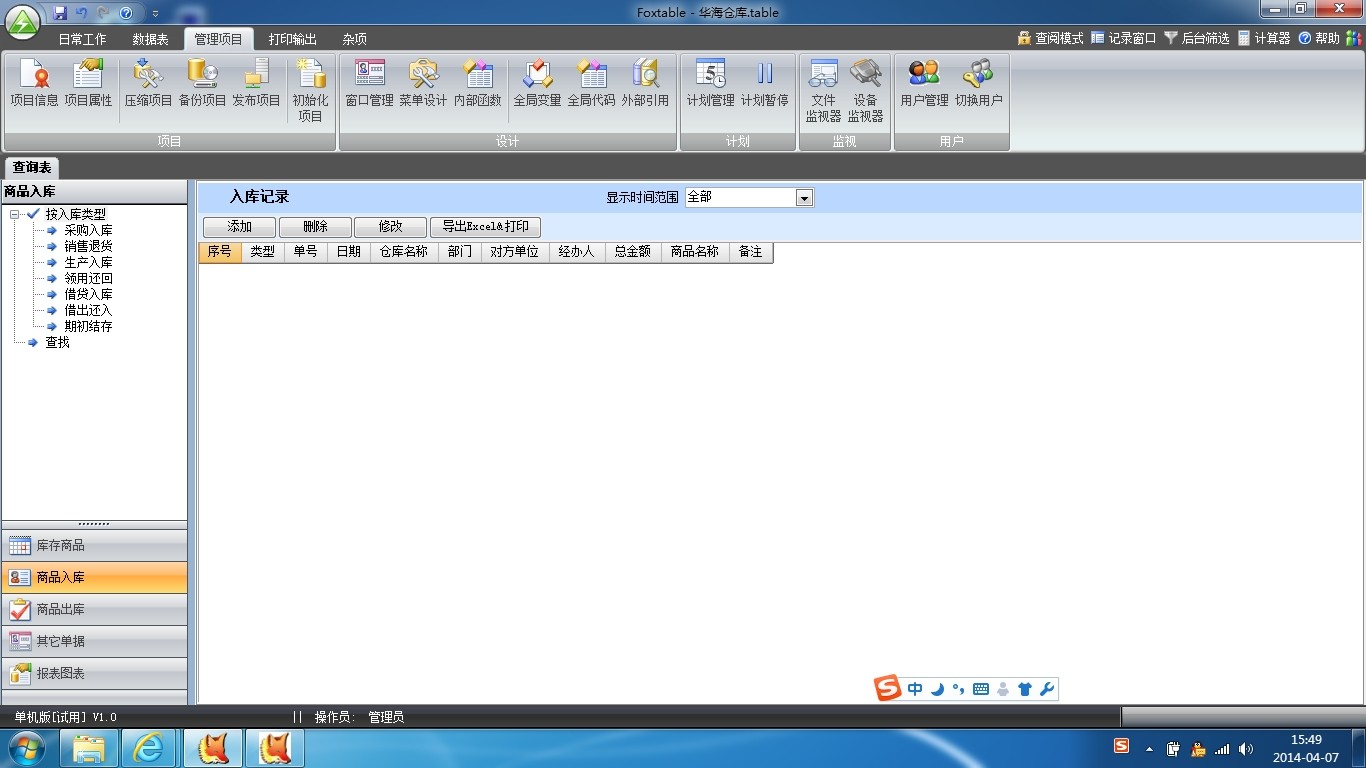Click 帮助 in the top right
This screenshot has height=768, width=1366.
[x=1319, y=38]
